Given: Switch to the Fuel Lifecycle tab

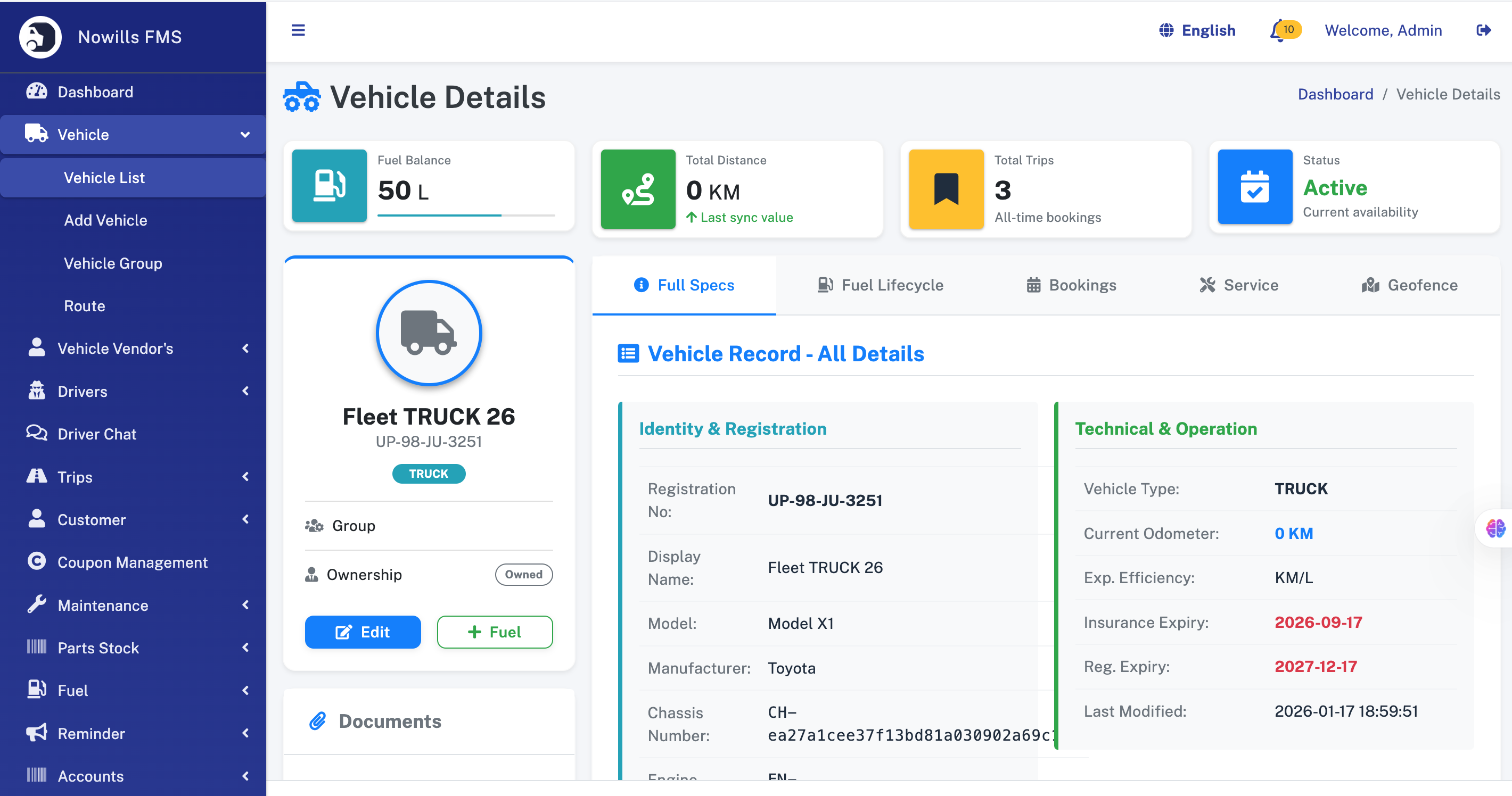Looking at the screenshot, I should 881,285.
